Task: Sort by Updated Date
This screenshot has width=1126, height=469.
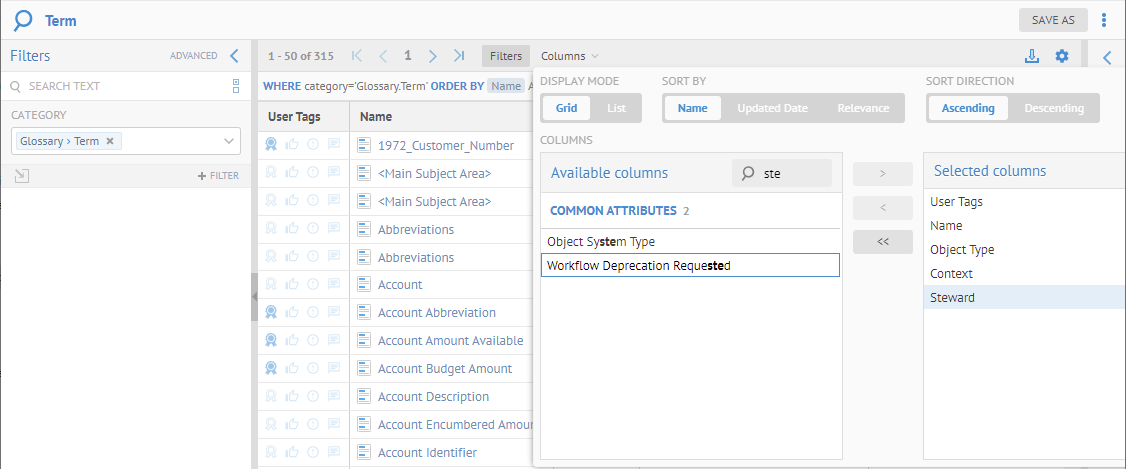Action: pyautogui.click(x=772, y=108)
